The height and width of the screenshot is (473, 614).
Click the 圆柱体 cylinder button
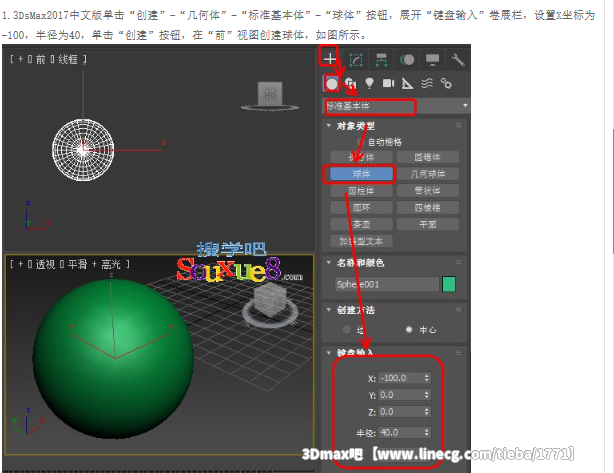click(361, 191)
